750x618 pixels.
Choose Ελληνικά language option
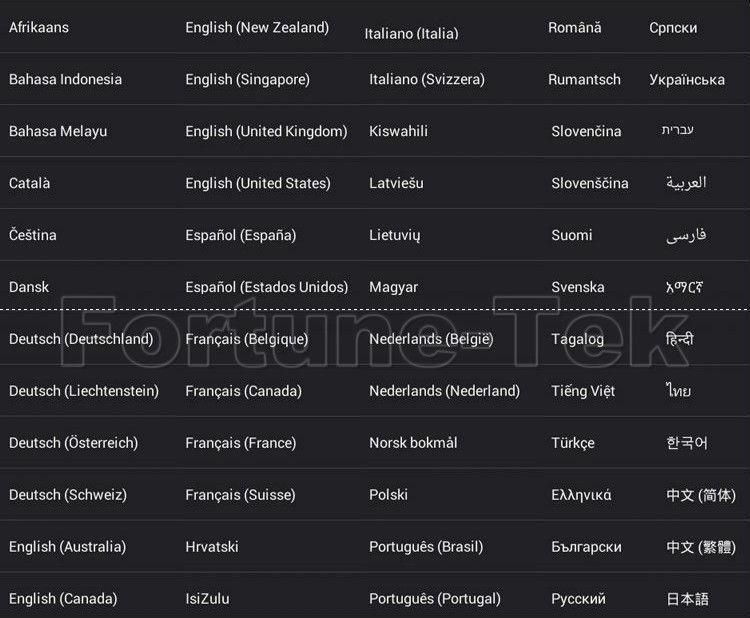coord(581,495)
